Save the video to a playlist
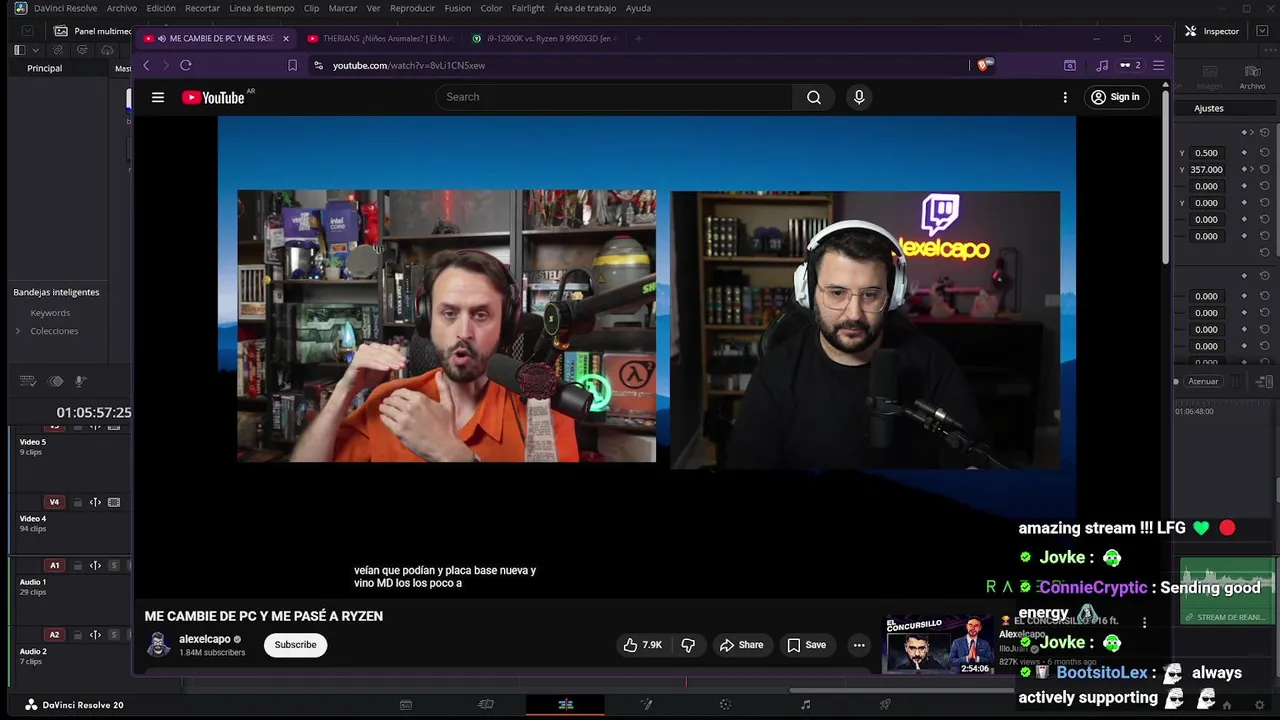The height and width of the screenshot is (720, 1280). (x=806, y=645)
